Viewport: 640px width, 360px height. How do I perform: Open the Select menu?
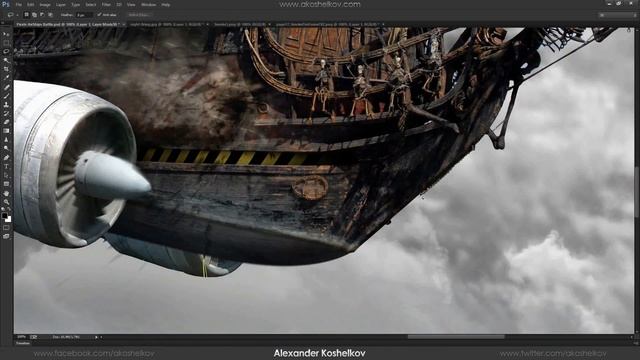coord(91,4)
